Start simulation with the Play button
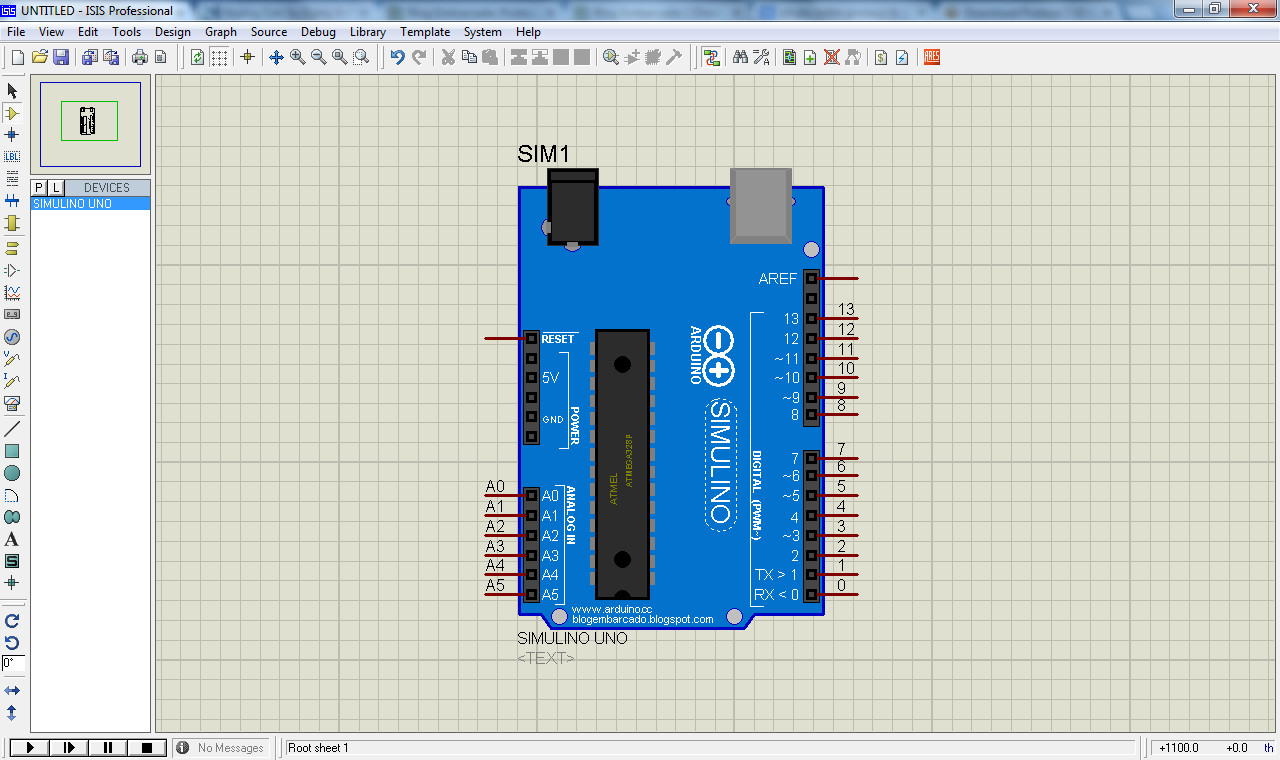 (x=29, y=747)
